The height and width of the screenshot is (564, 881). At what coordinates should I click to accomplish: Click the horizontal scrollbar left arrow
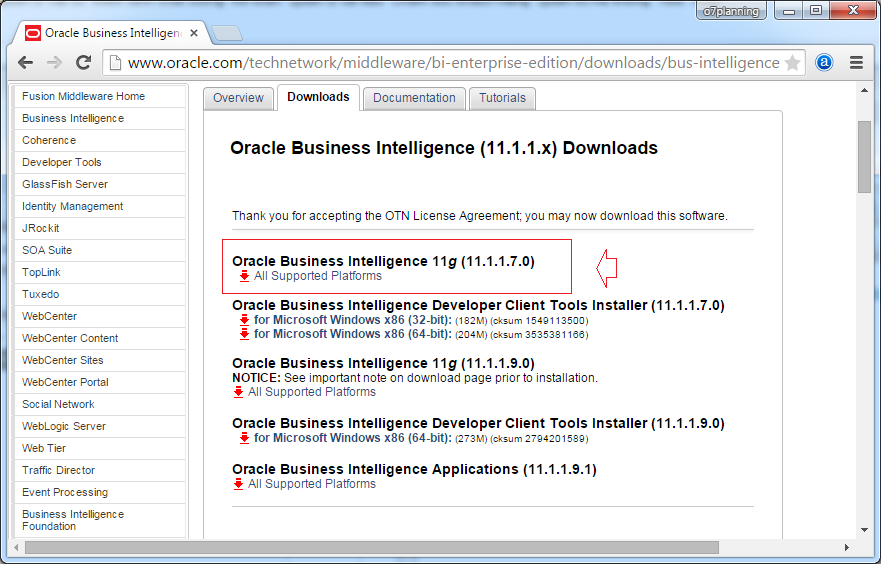(x=16, y=547)
